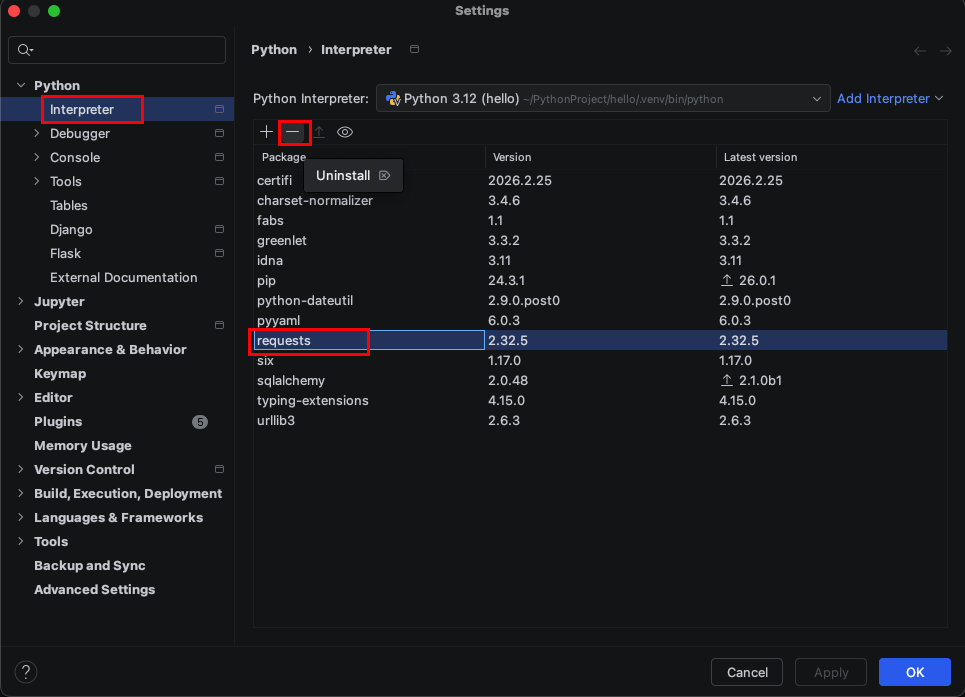Open the Add Interpreter dropdown

[890, 99]
